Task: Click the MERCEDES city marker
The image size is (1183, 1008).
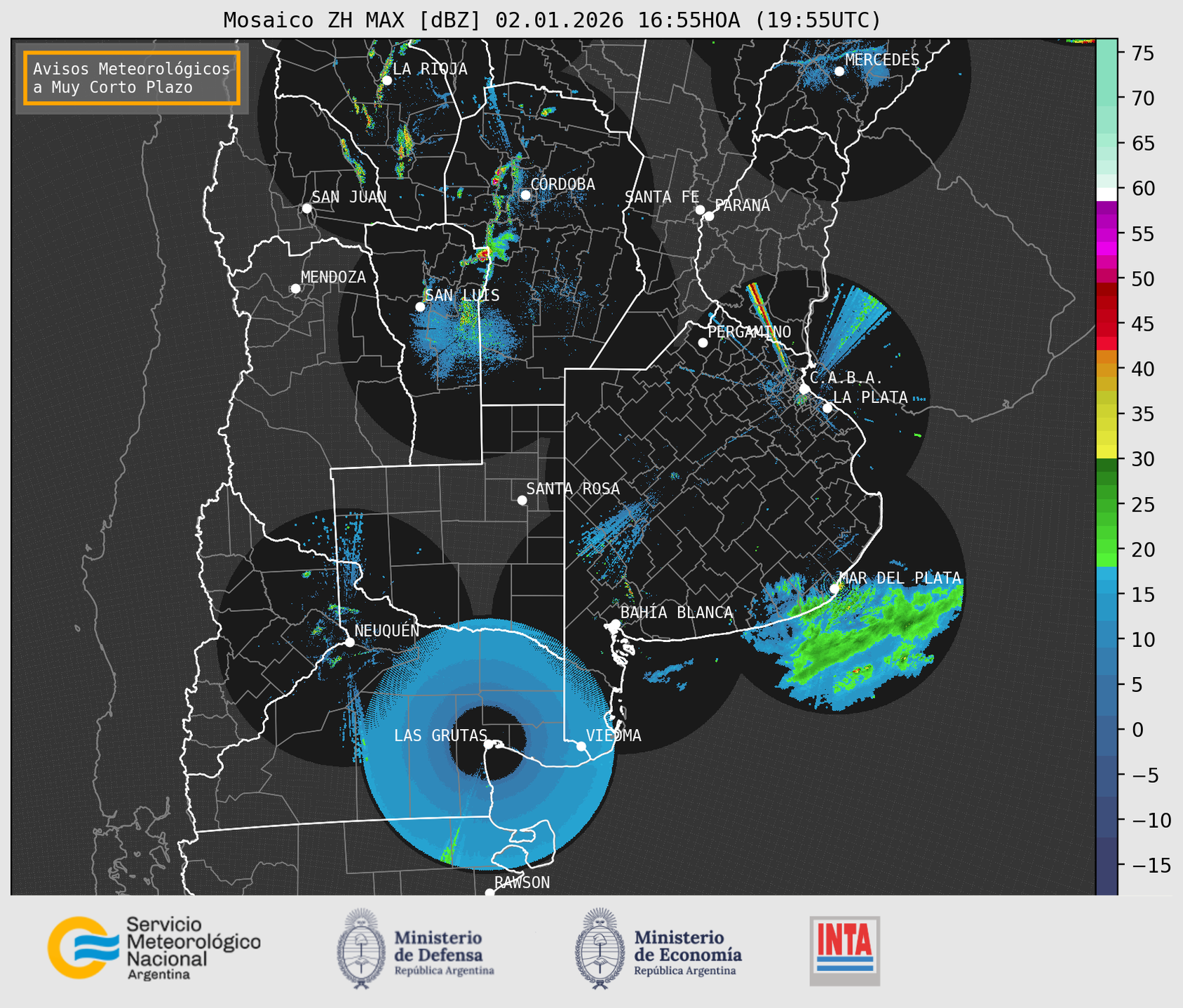Action: pos(839,71)
